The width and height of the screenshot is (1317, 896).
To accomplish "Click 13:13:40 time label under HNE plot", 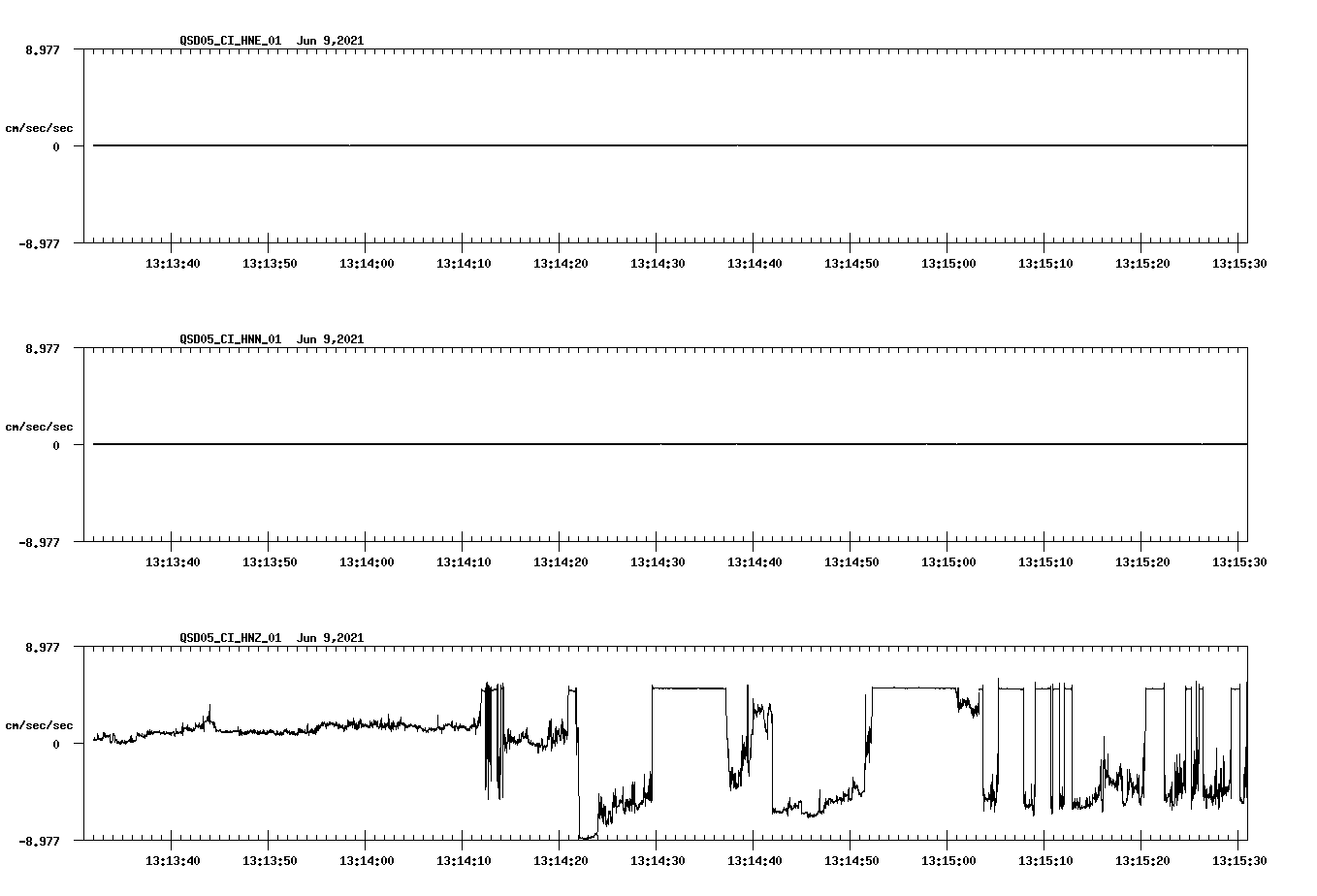I will point(173,264).
